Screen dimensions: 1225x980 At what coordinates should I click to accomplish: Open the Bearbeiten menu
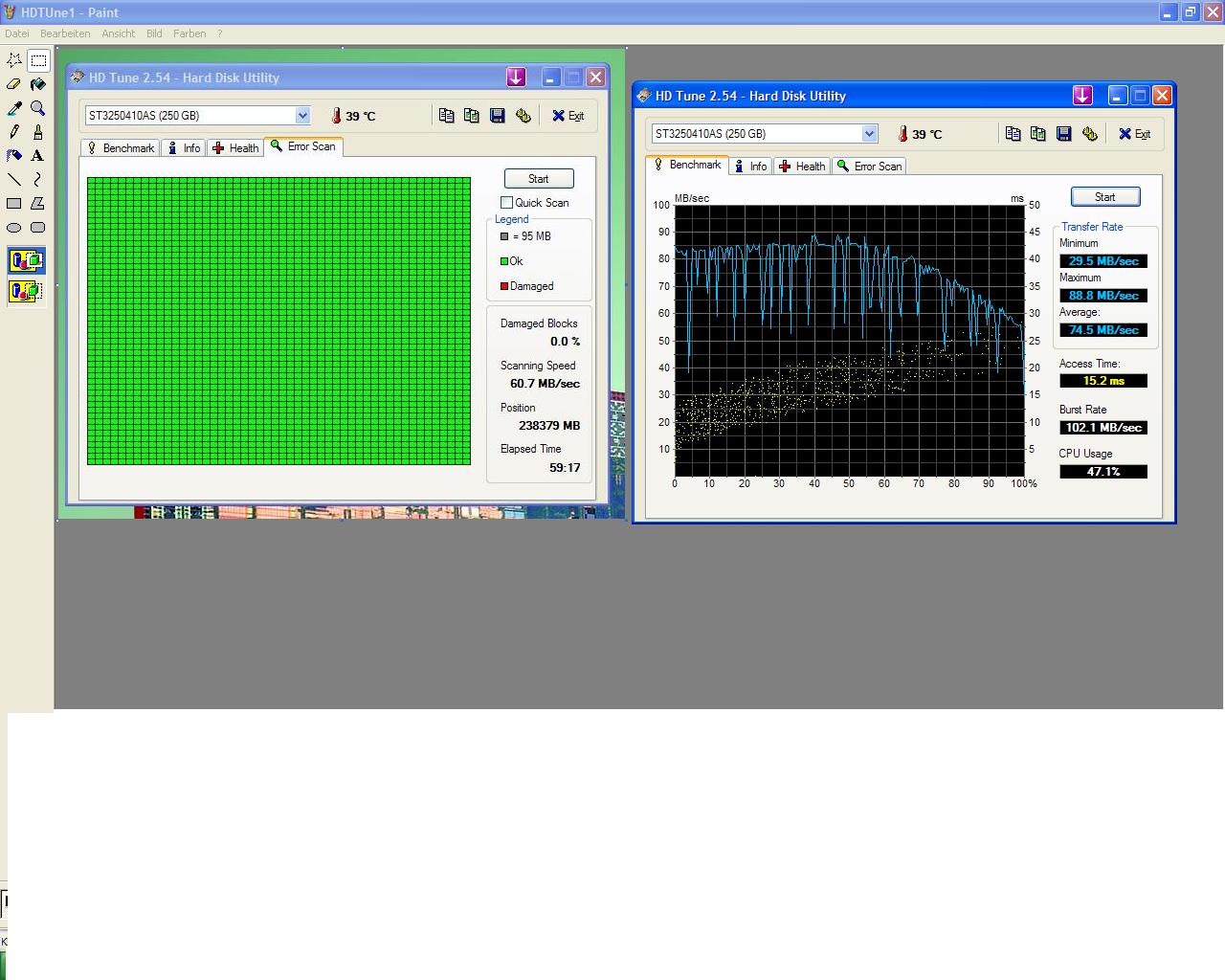pyautogui.click(x=65, y=33)
